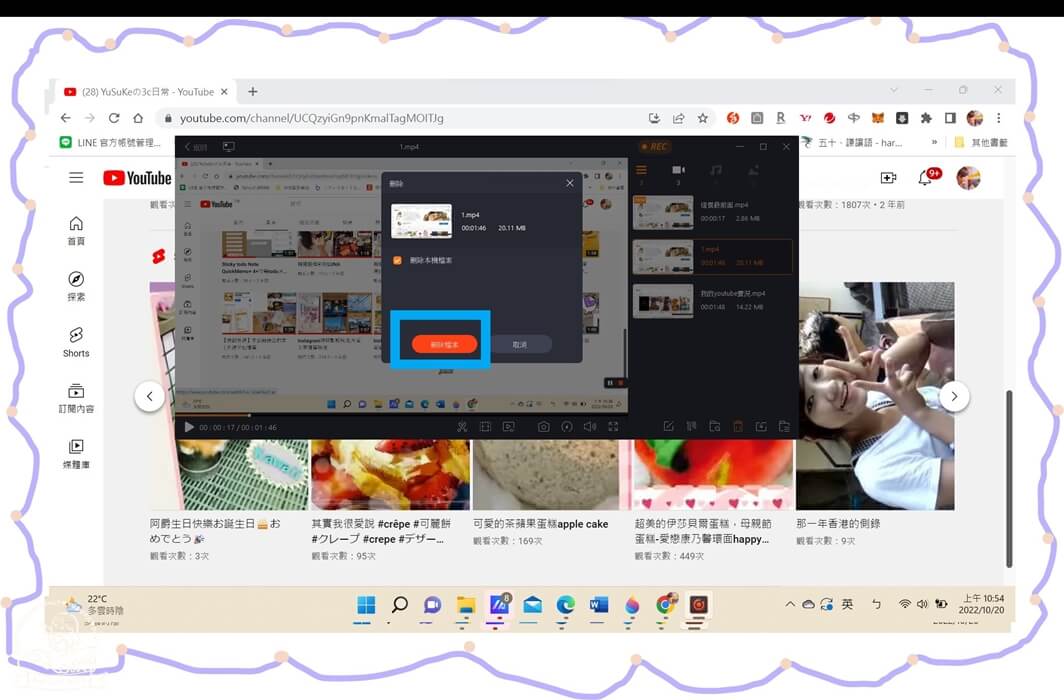Image resolution: width=1064 pixels, height=700 pixels.
Task: Expand the taskbar hidden icons chevron
Action: pos(790,605)
